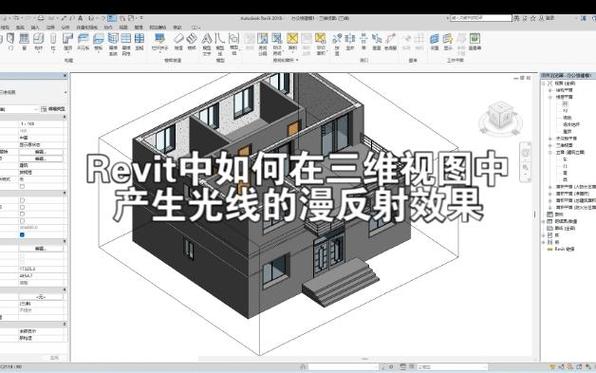Screen dimensions: 596x373
Task: Expand the 视图 (全部) node in project browser
Action: tap(544, 83)
